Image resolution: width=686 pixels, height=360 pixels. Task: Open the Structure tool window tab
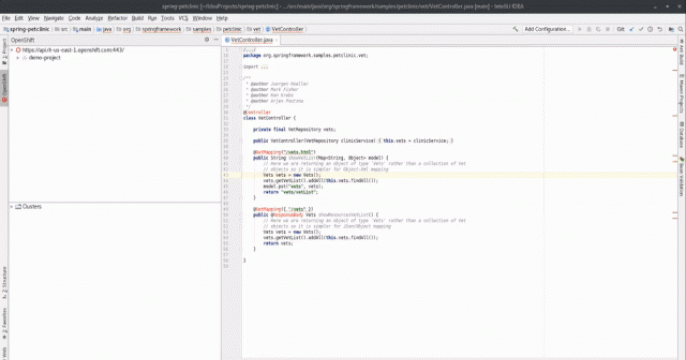coord(4,283)
